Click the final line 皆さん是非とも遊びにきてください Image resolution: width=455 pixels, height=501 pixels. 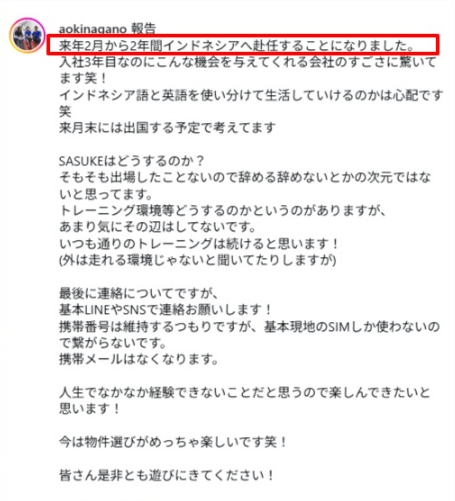click(x=167, y=475)
